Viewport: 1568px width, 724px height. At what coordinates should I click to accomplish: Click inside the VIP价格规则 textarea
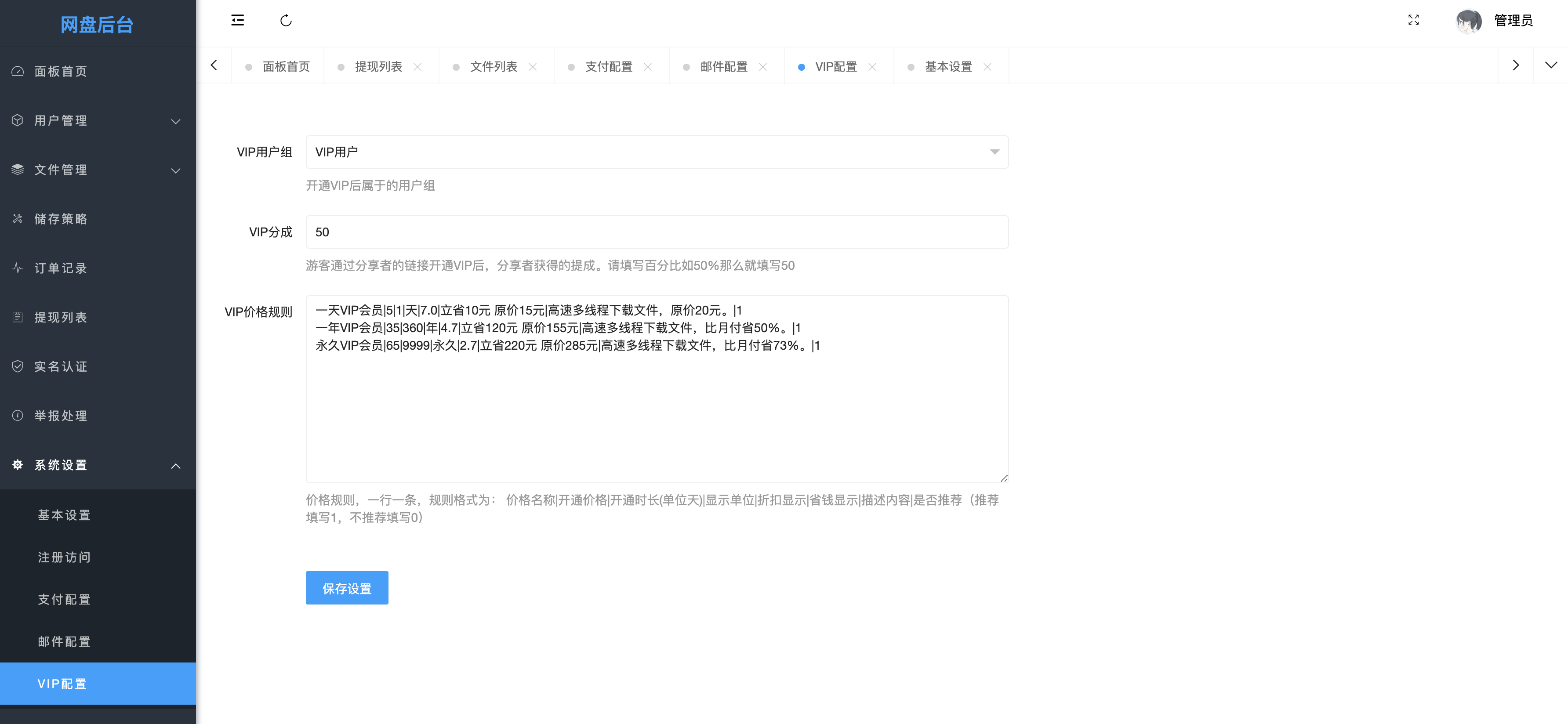click(656, 414)
